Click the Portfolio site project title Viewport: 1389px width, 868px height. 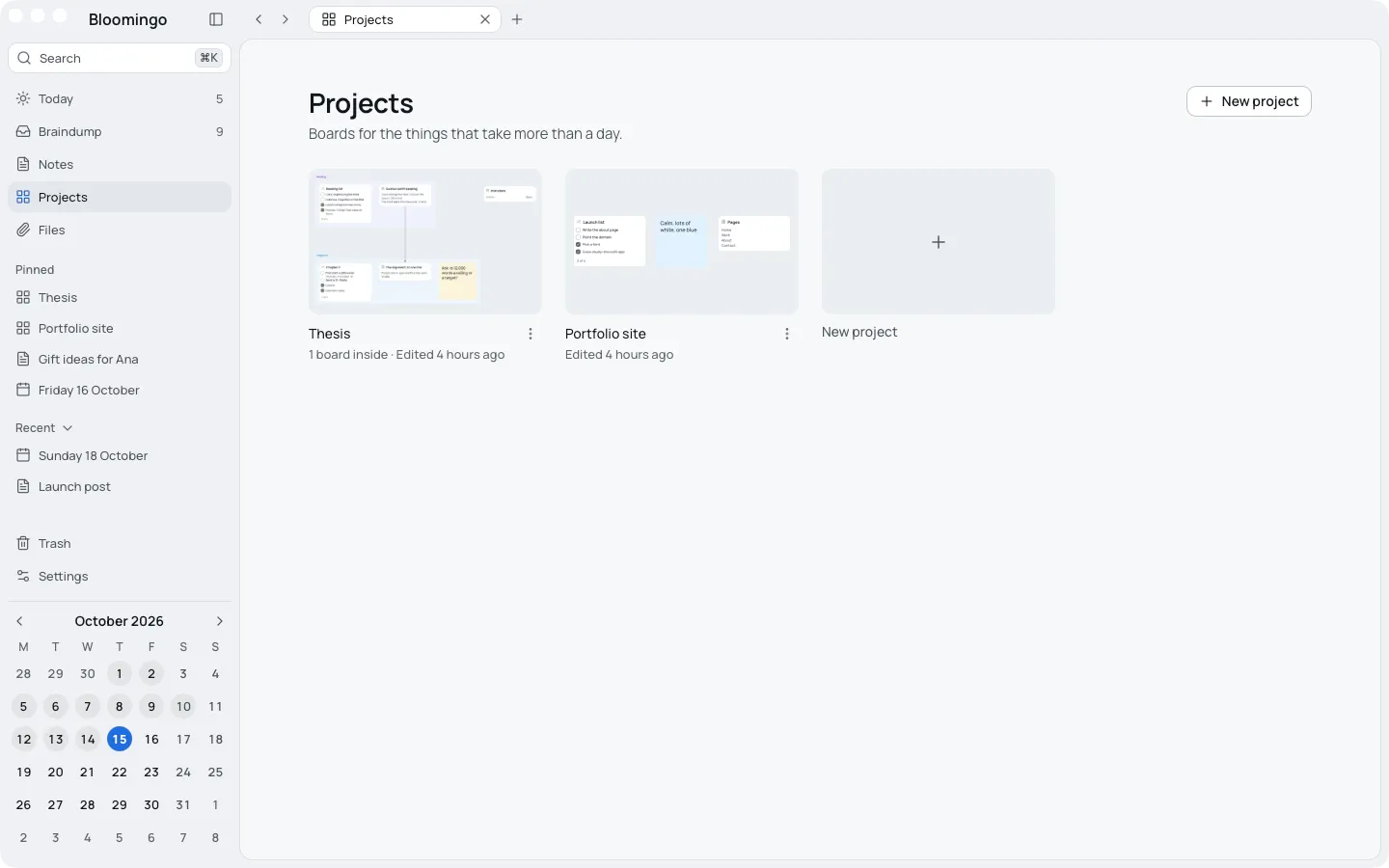[x=606, y=334]
